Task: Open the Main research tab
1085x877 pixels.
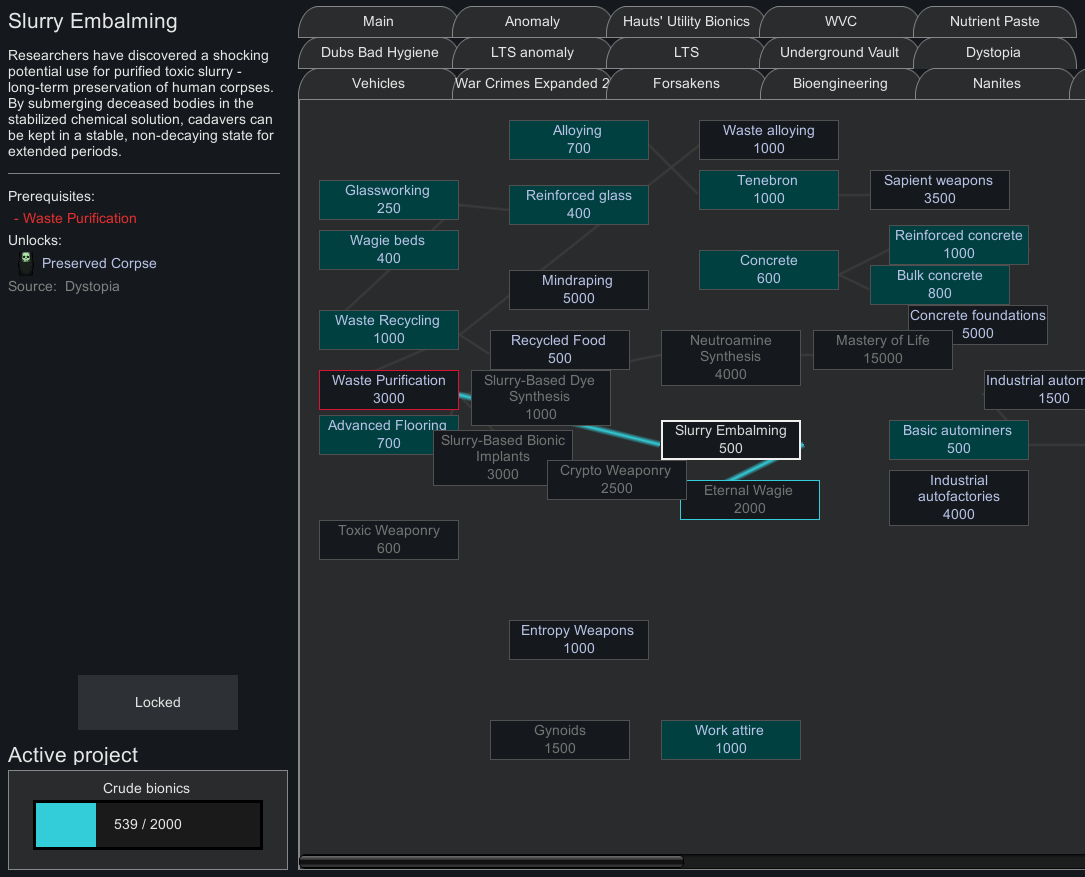Action: click(x=378, y=21)
